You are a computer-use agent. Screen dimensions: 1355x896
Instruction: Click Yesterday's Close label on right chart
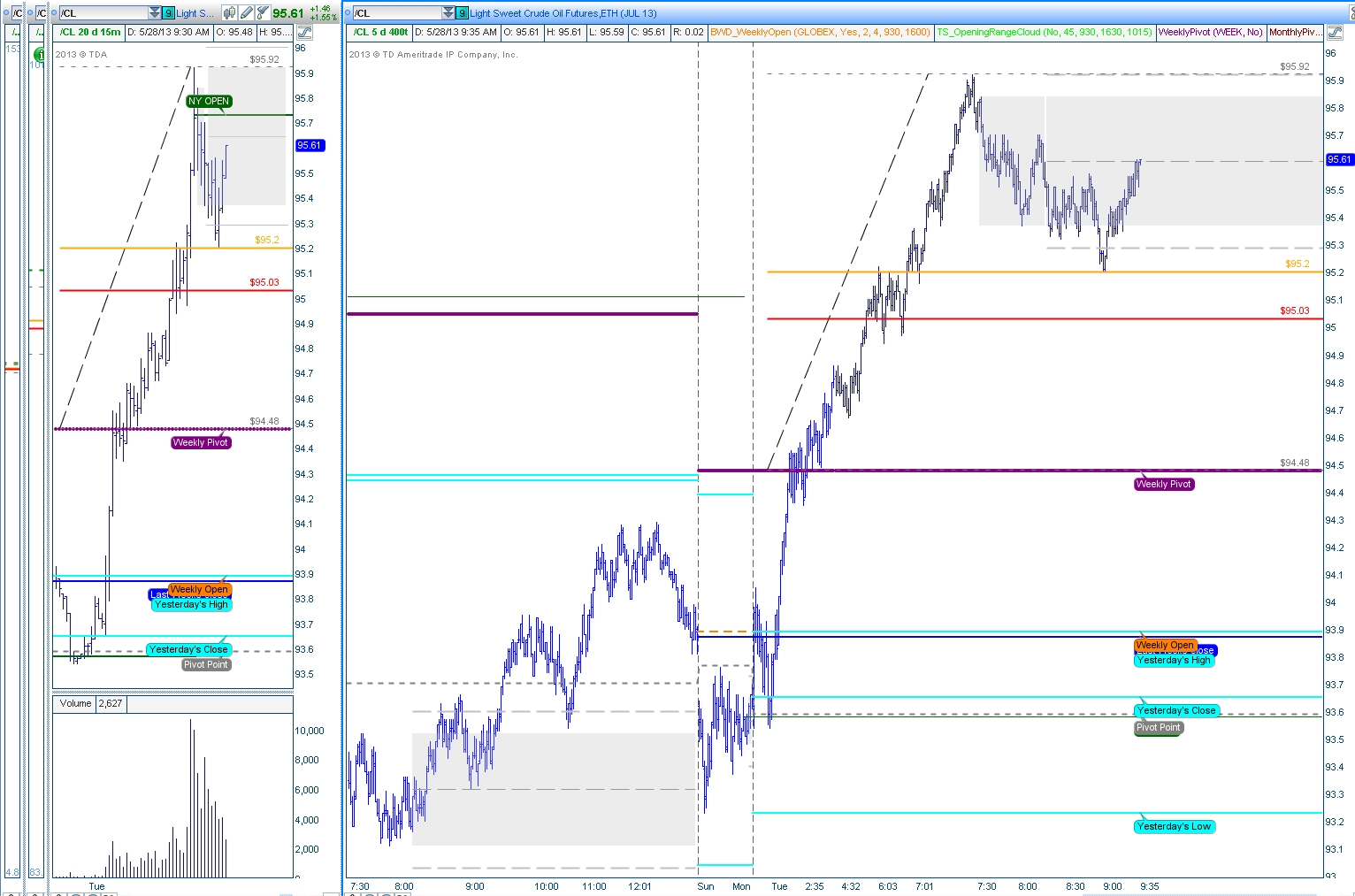tap(1176, 710)
